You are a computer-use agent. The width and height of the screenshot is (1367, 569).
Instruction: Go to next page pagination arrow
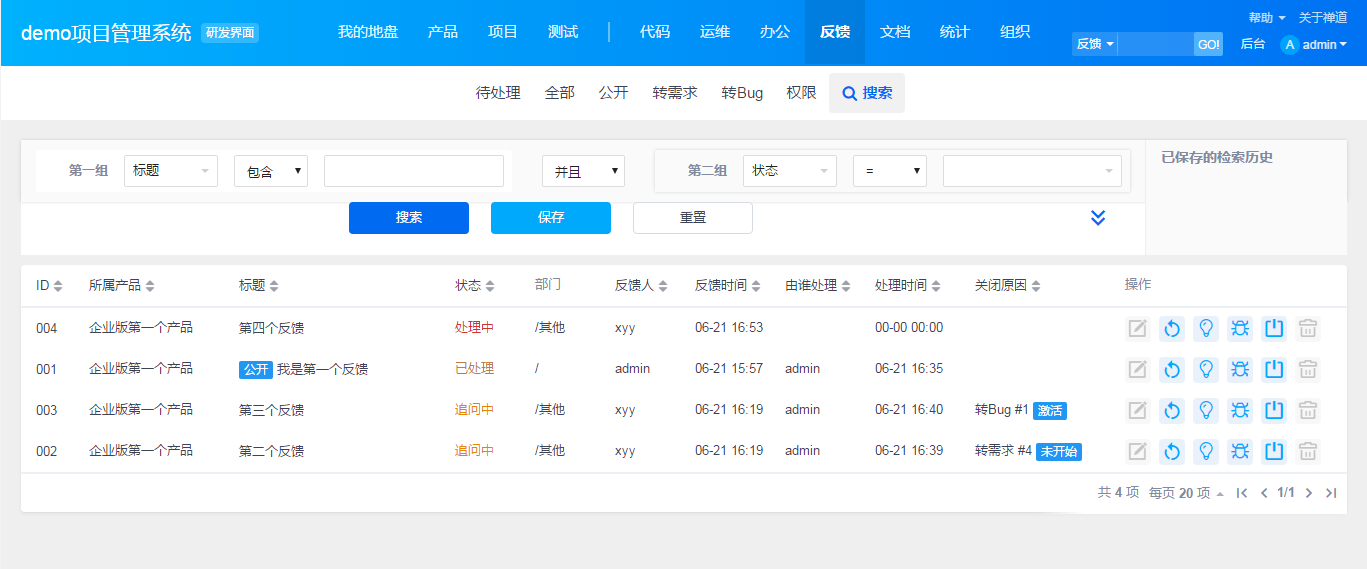pyautogui.click(x=1309, y=493)
